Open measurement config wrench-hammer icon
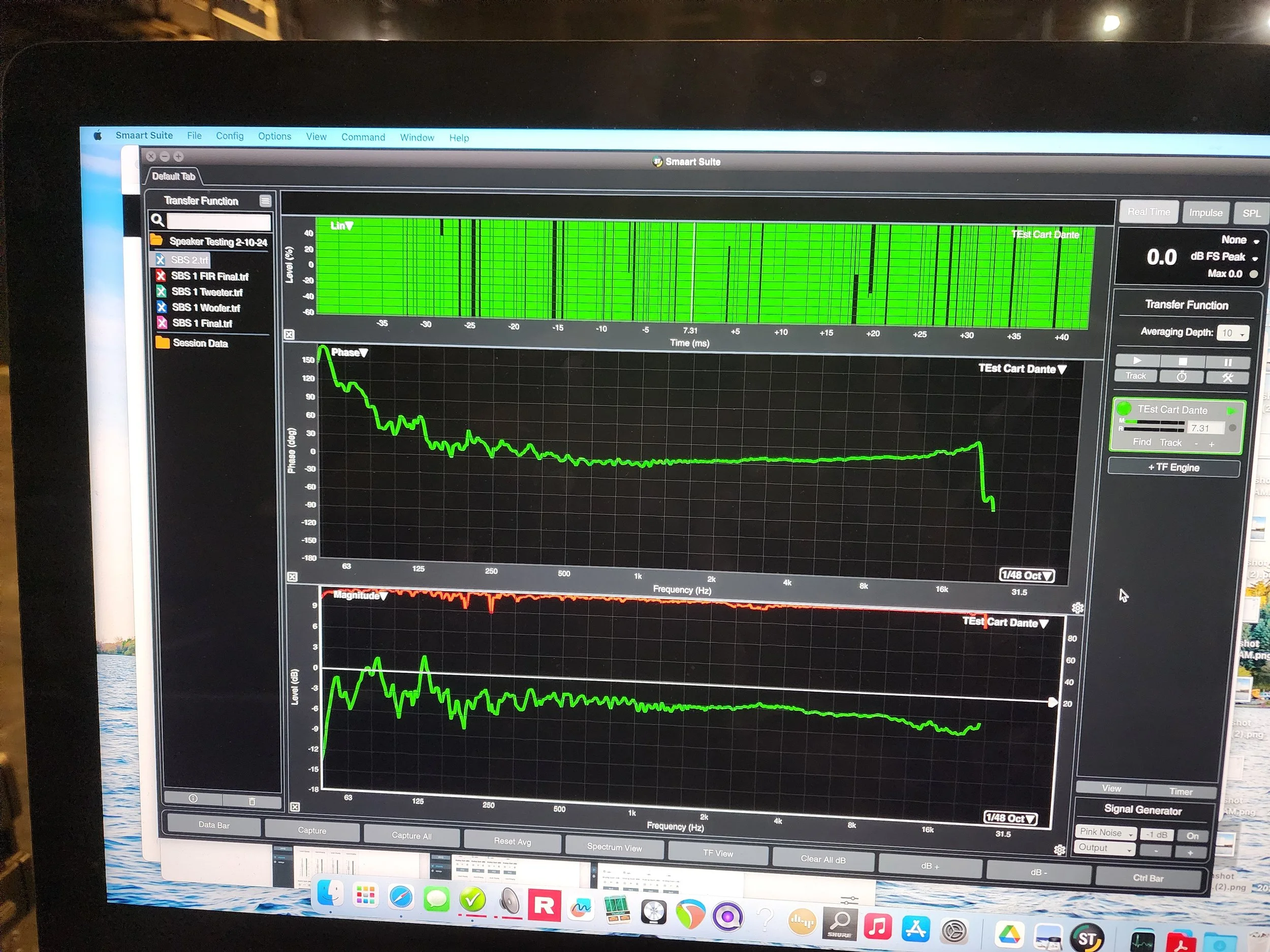 pos(1227,378)
